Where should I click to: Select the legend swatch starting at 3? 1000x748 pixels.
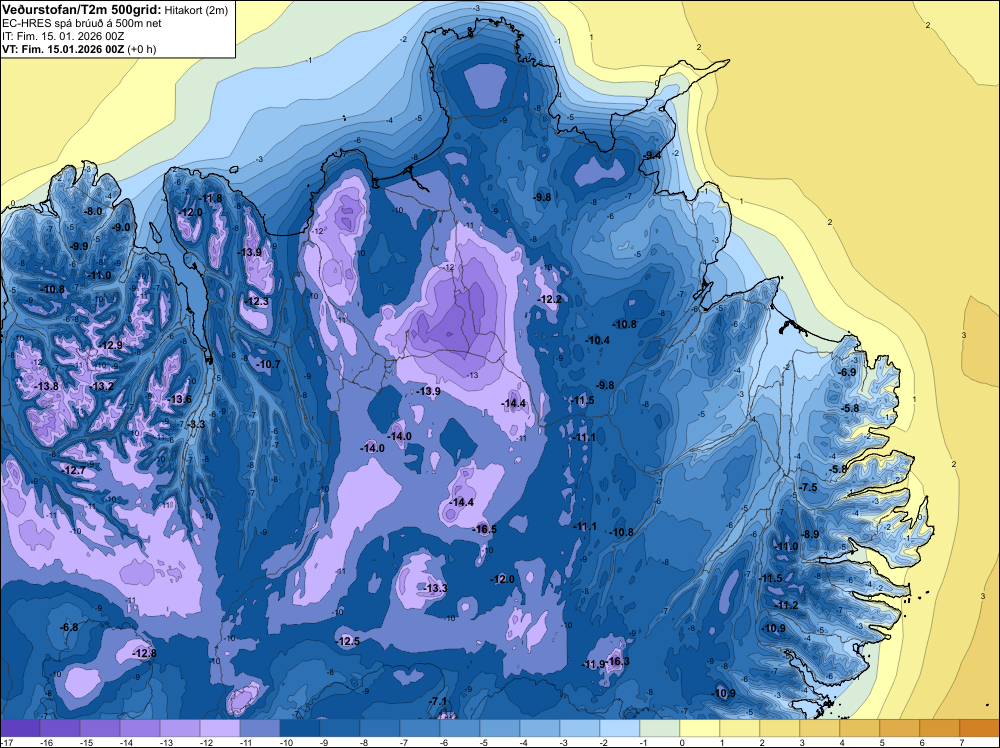[820, 728]
